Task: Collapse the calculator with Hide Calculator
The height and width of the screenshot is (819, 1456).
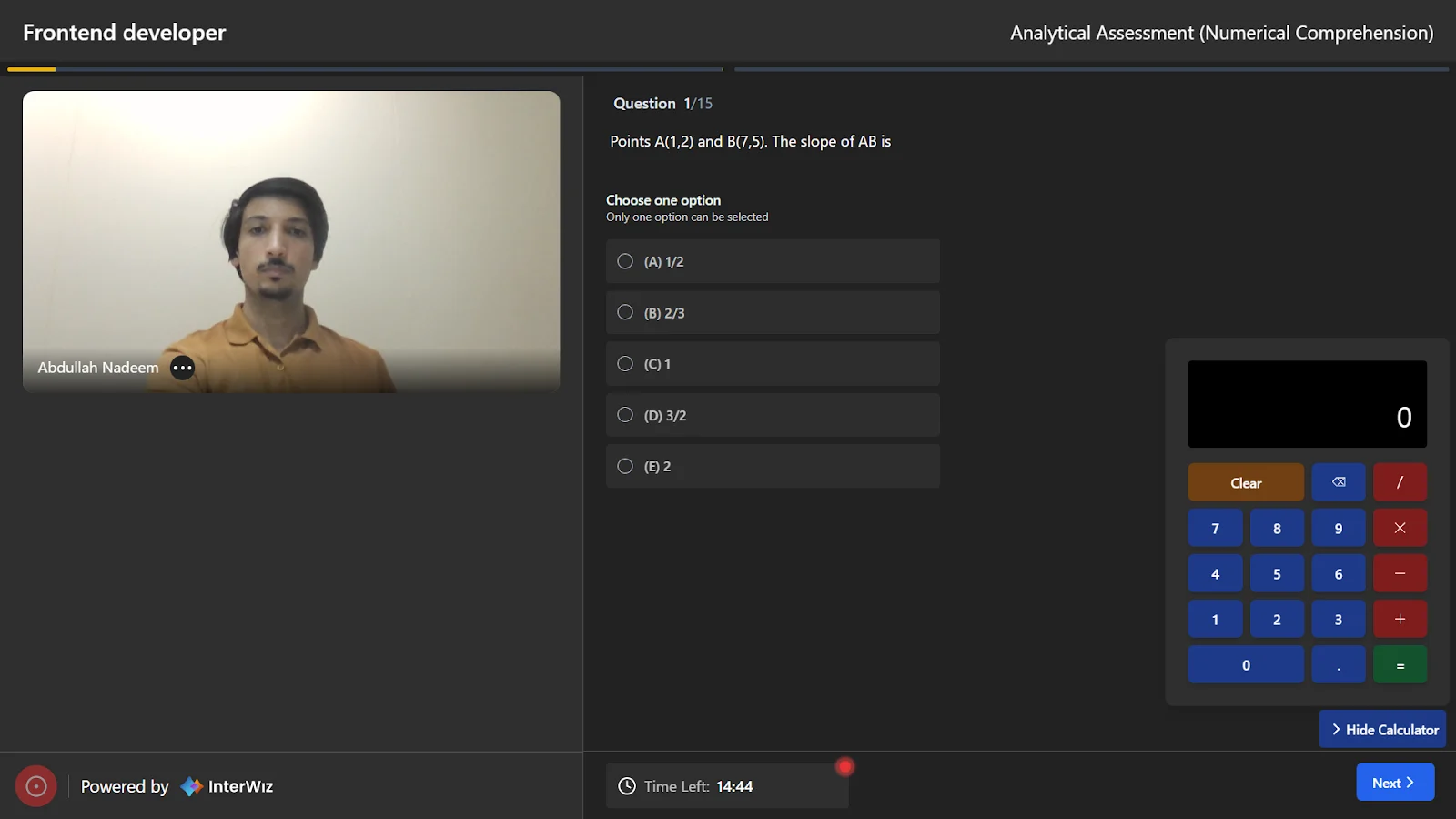Action: coord(1383,730)
